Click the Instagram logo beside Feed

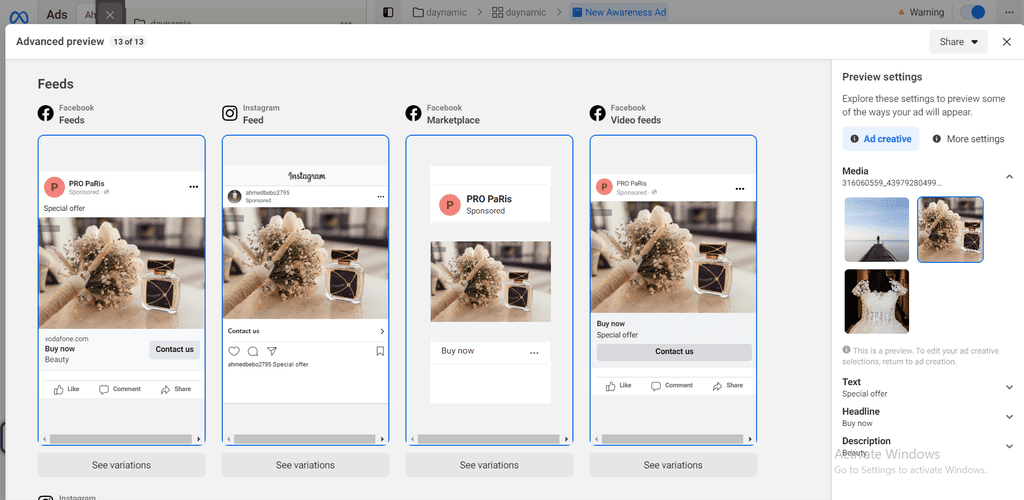pyautogui.click(x=230, y=114)
